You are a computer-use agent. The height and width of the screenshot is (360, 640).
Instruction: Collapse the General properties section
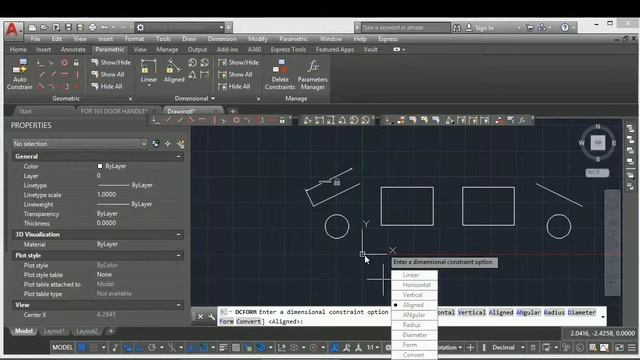(x=178, y=156)
